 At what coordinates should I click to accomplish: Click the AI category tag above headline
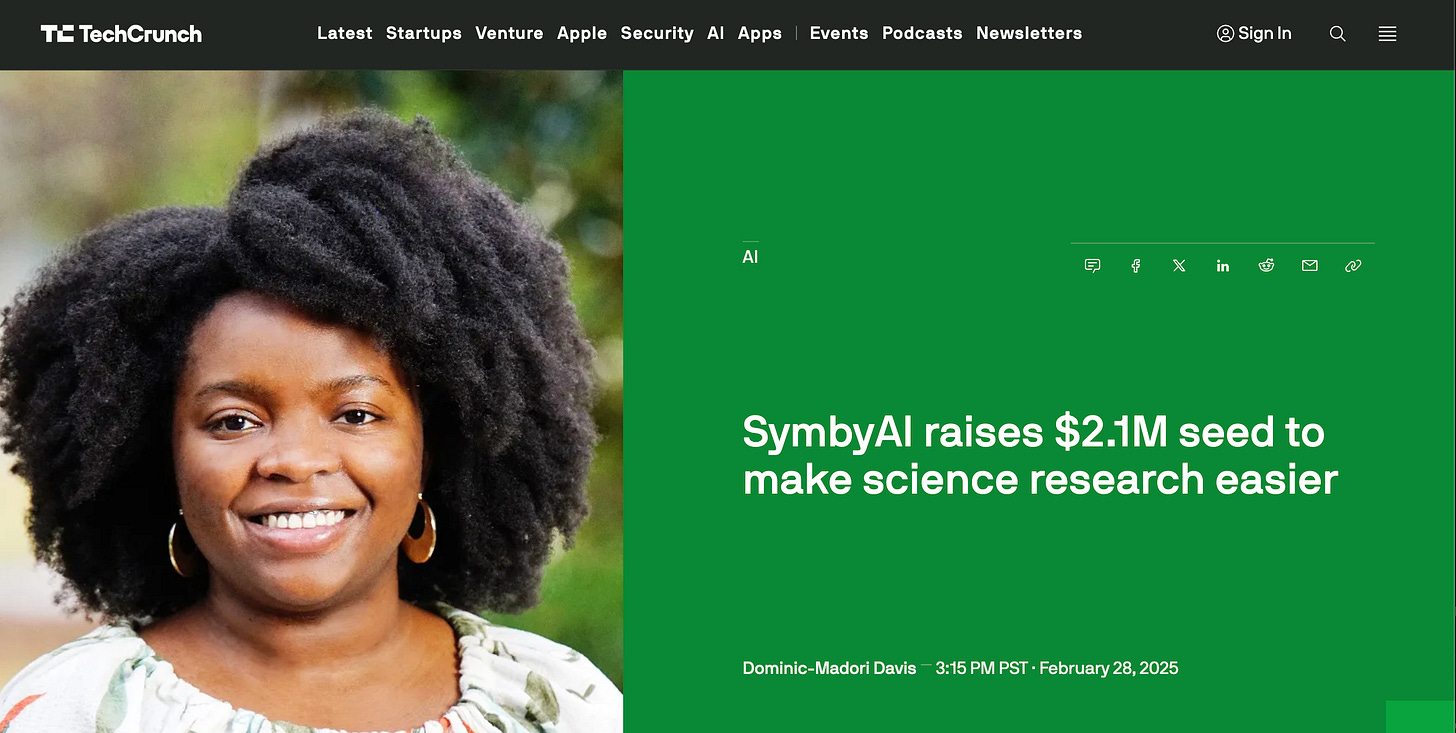point(750,257)
